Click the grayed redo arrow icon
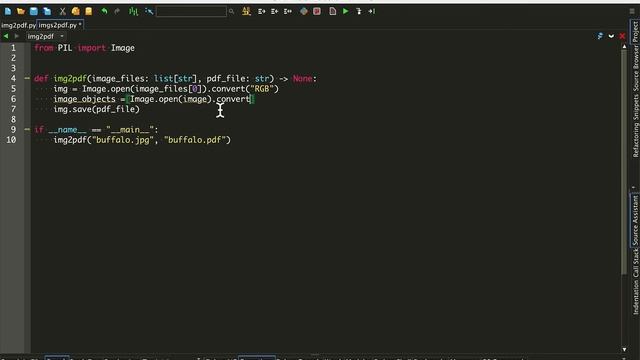Screen dimensions: 640x360 pyautogui.click(x=117, y=11)
